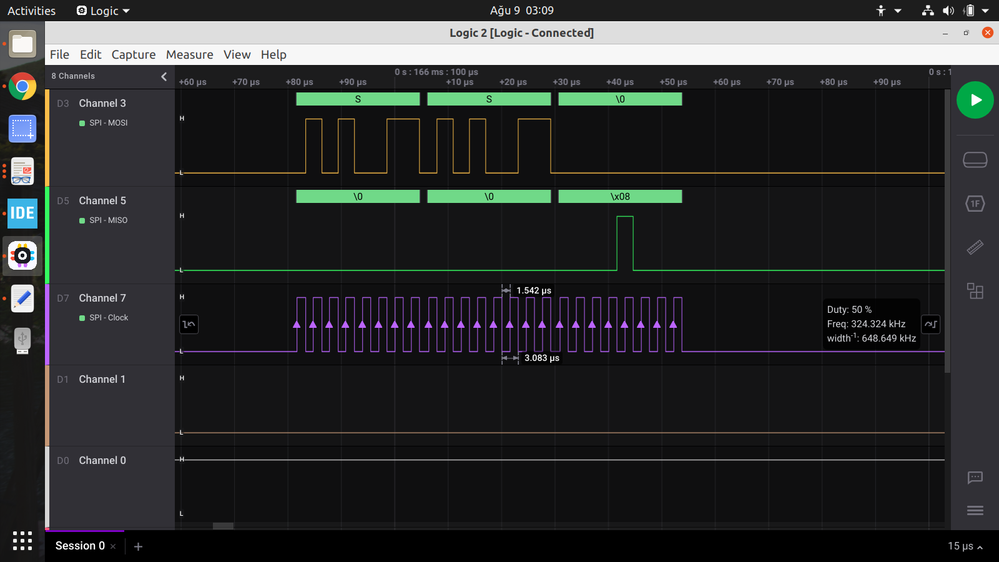The image size is (999, 562).
Task: Launch Files from the dock
Action: tap(22, 44)
